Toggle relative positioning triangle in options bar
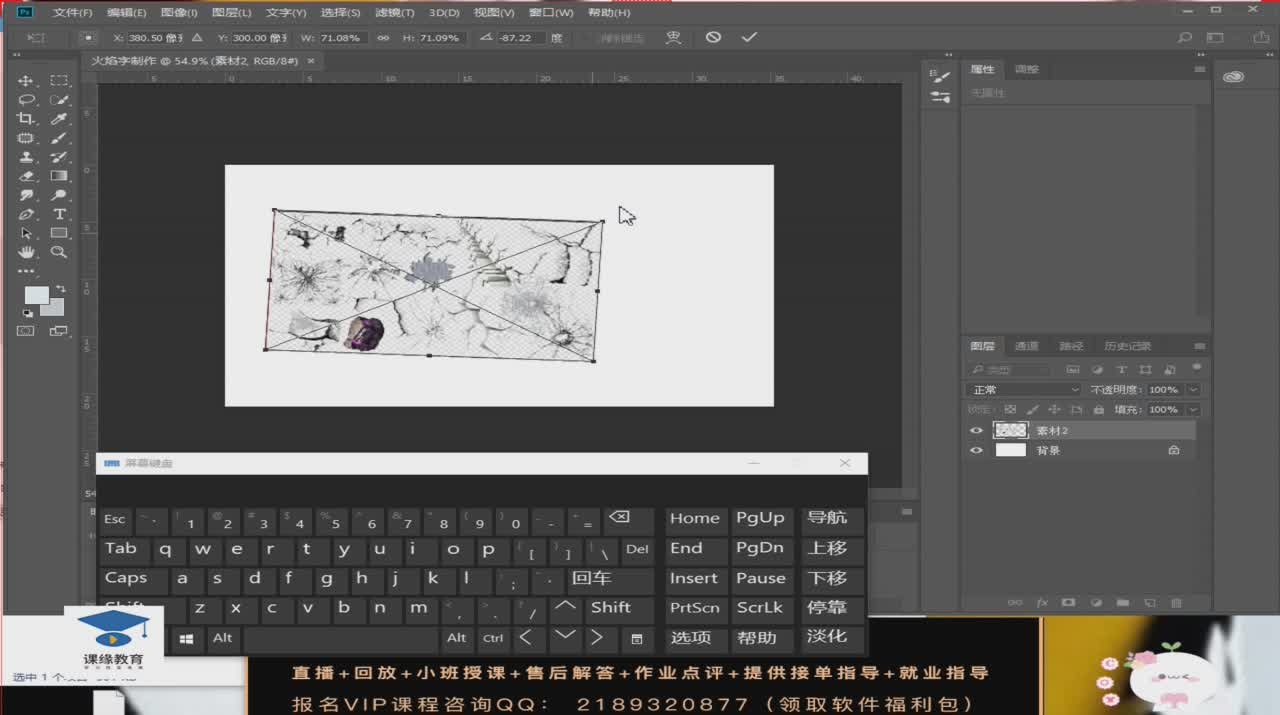Viewport: 1280px width, 715px height. coord(197,38)
